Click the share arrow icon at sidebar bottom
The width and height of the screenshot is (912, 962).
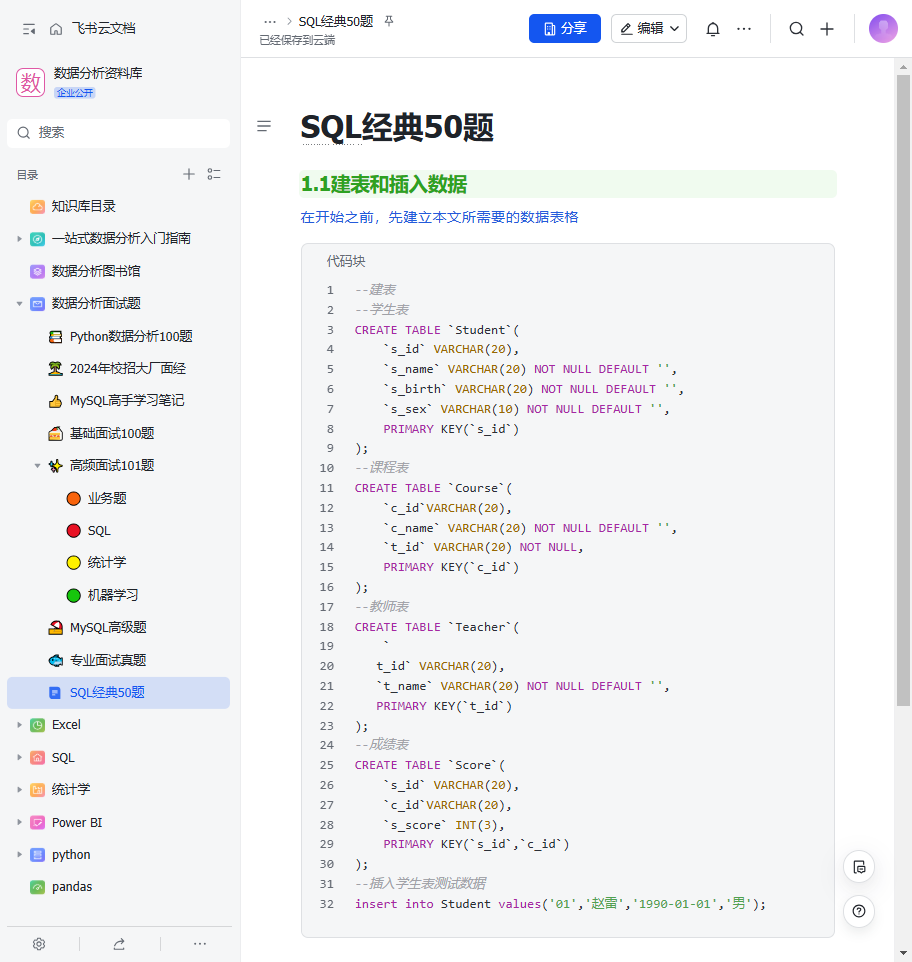click(118, 943)
